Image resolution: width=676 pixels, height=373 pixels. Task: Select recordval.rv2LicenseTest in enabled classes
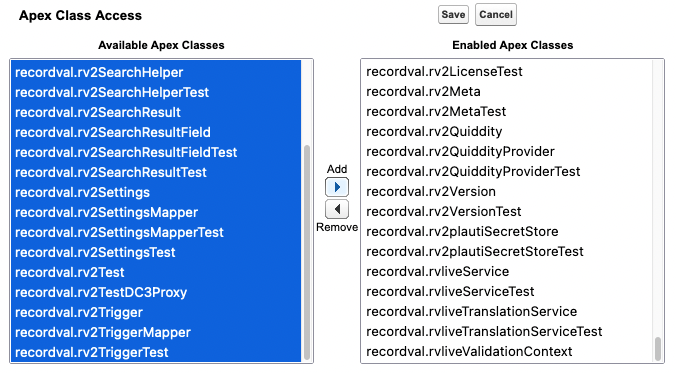tap(507, 71)
